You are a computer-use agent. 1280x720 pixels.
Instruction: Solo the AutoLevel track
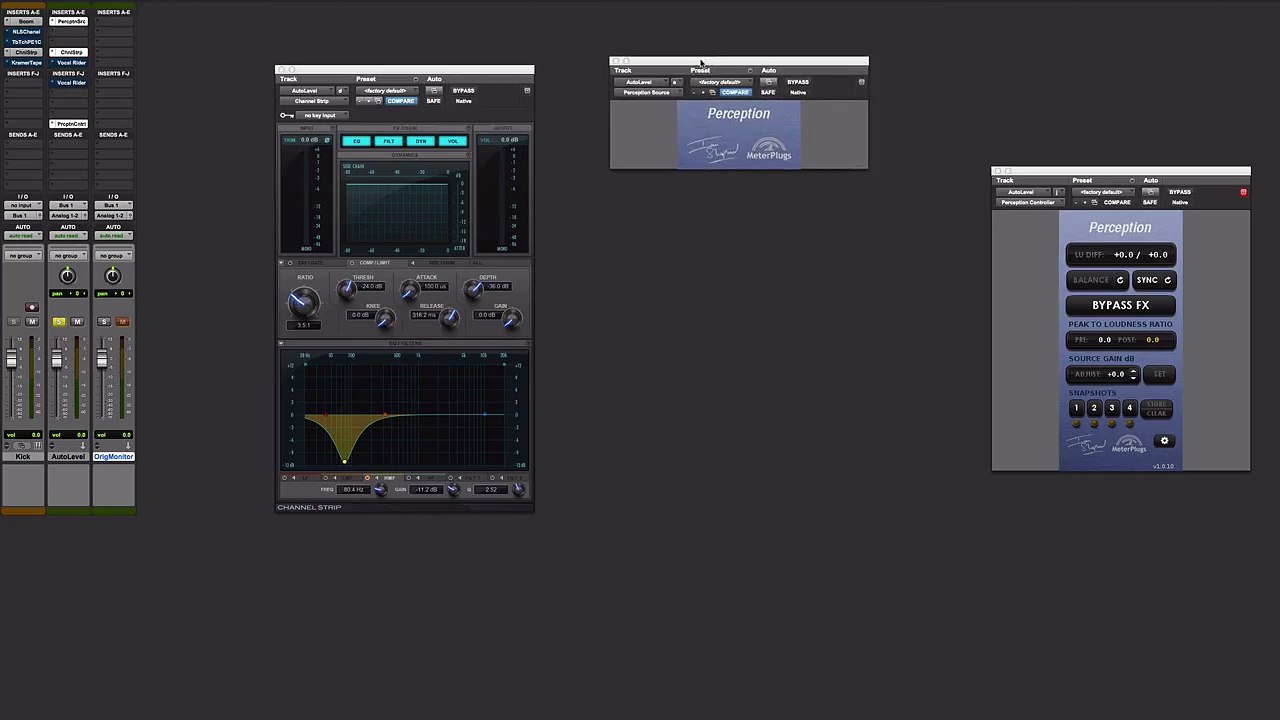coord(58,322)
